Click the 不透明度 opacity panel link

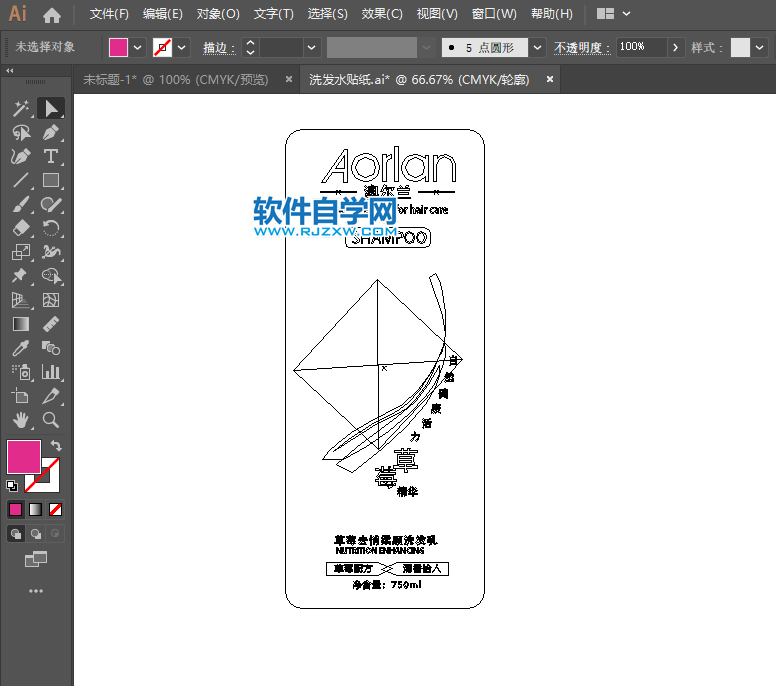(x=582, y=48)
